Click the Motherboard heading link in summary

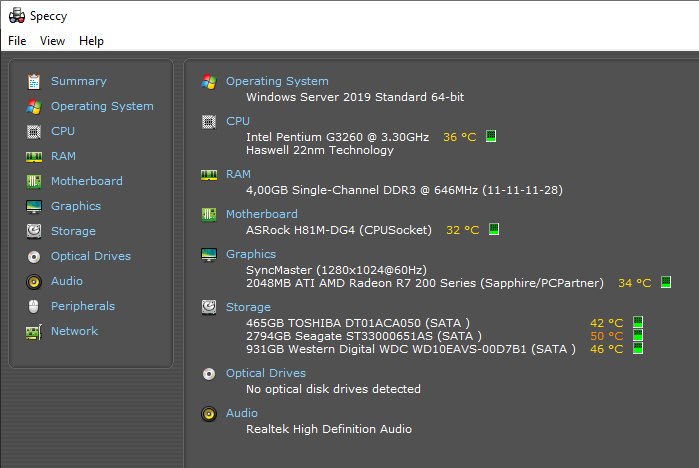point(262,214)
